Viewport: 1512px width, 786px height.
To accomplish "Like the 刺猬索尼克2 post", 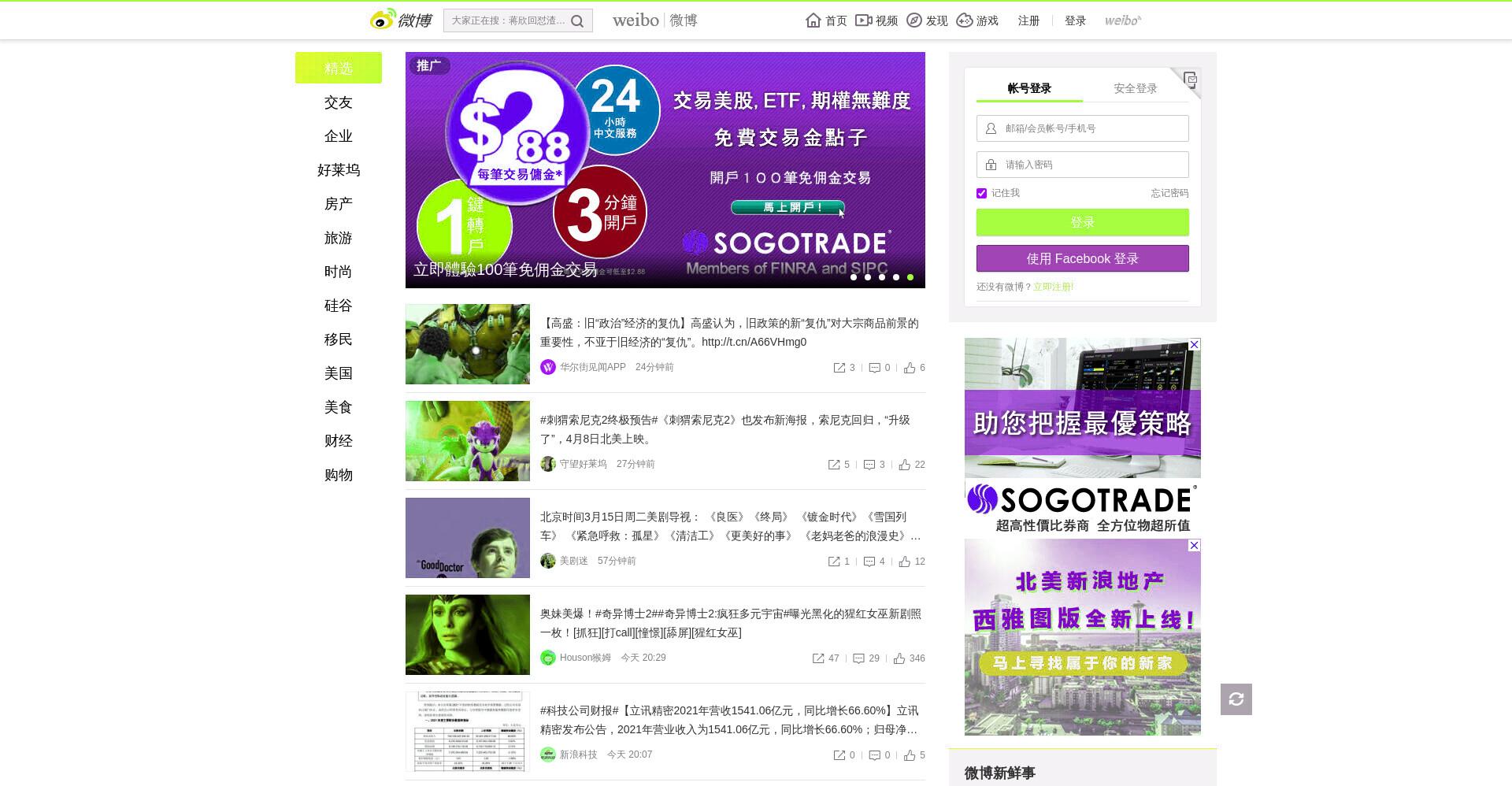I will [x=905, y=465].
